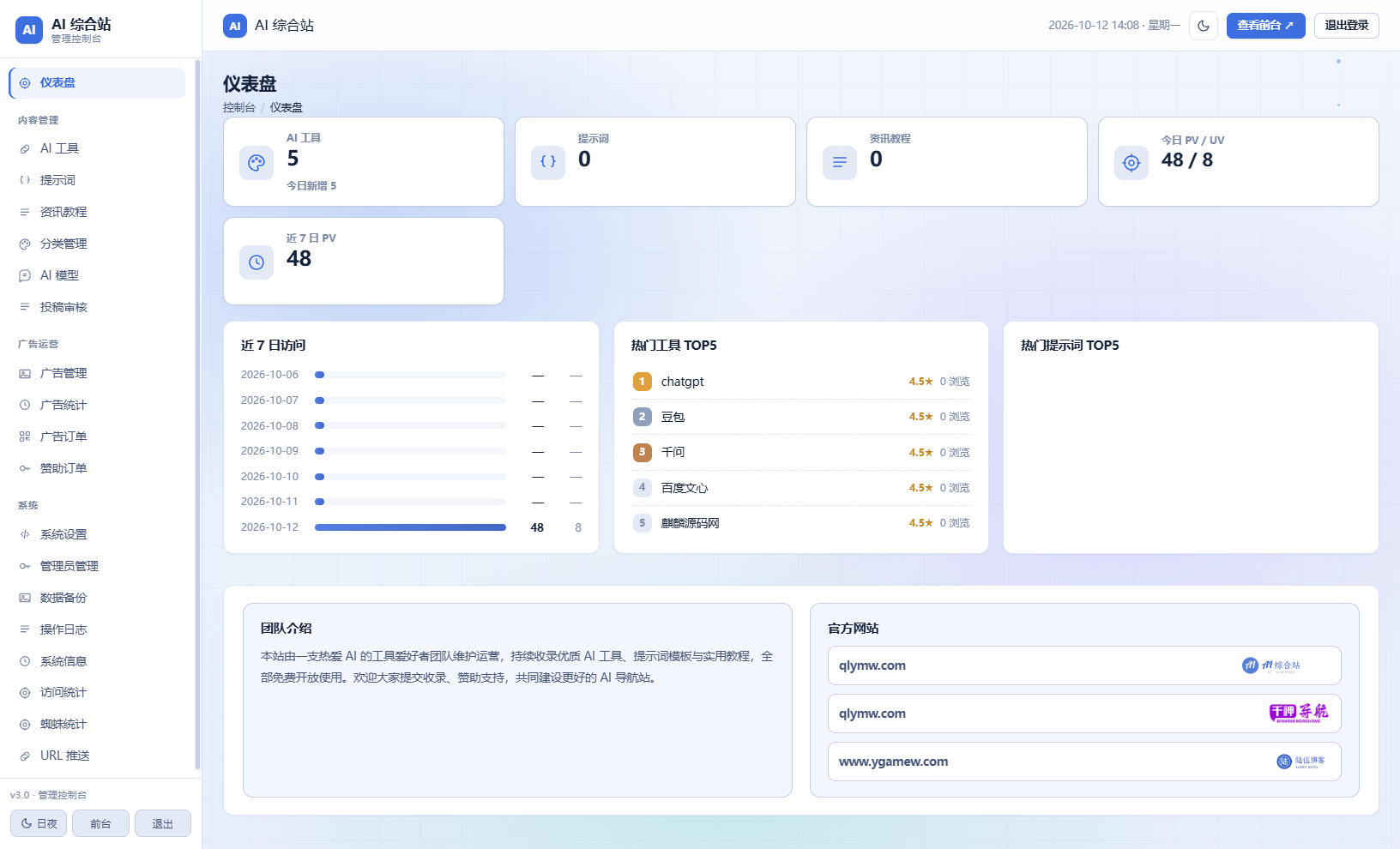Open 蜘蛛统计 in the sidebar

97,725
